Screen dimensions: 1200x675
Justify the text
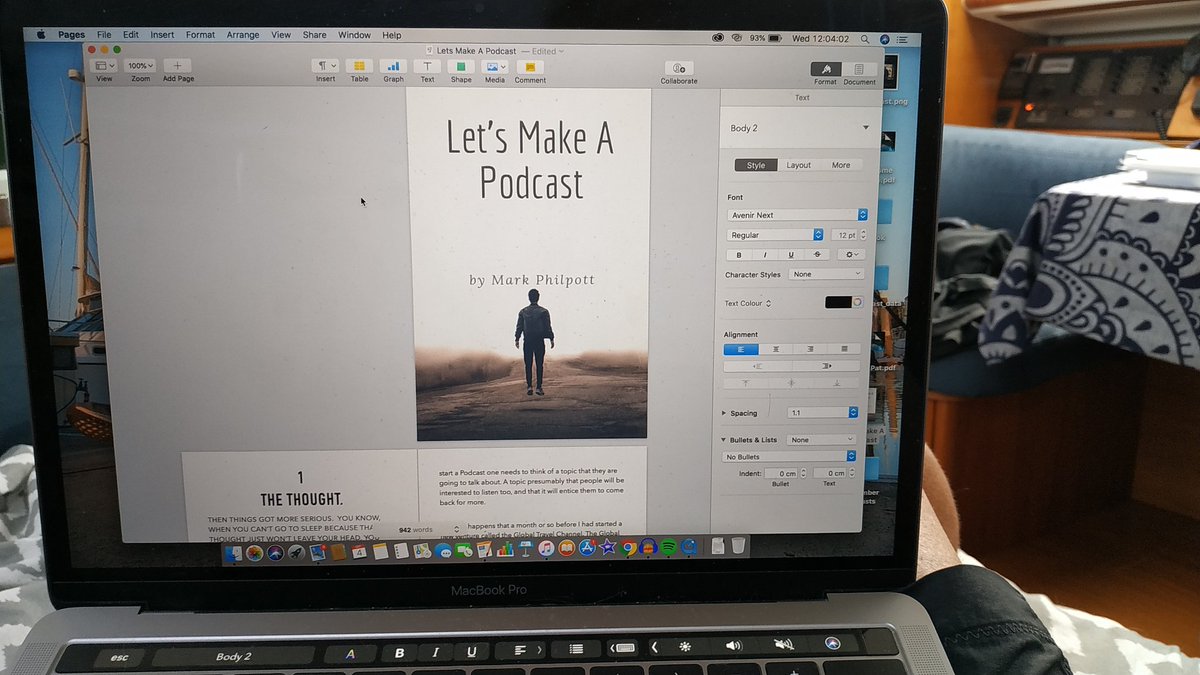[x=844, y=349]
